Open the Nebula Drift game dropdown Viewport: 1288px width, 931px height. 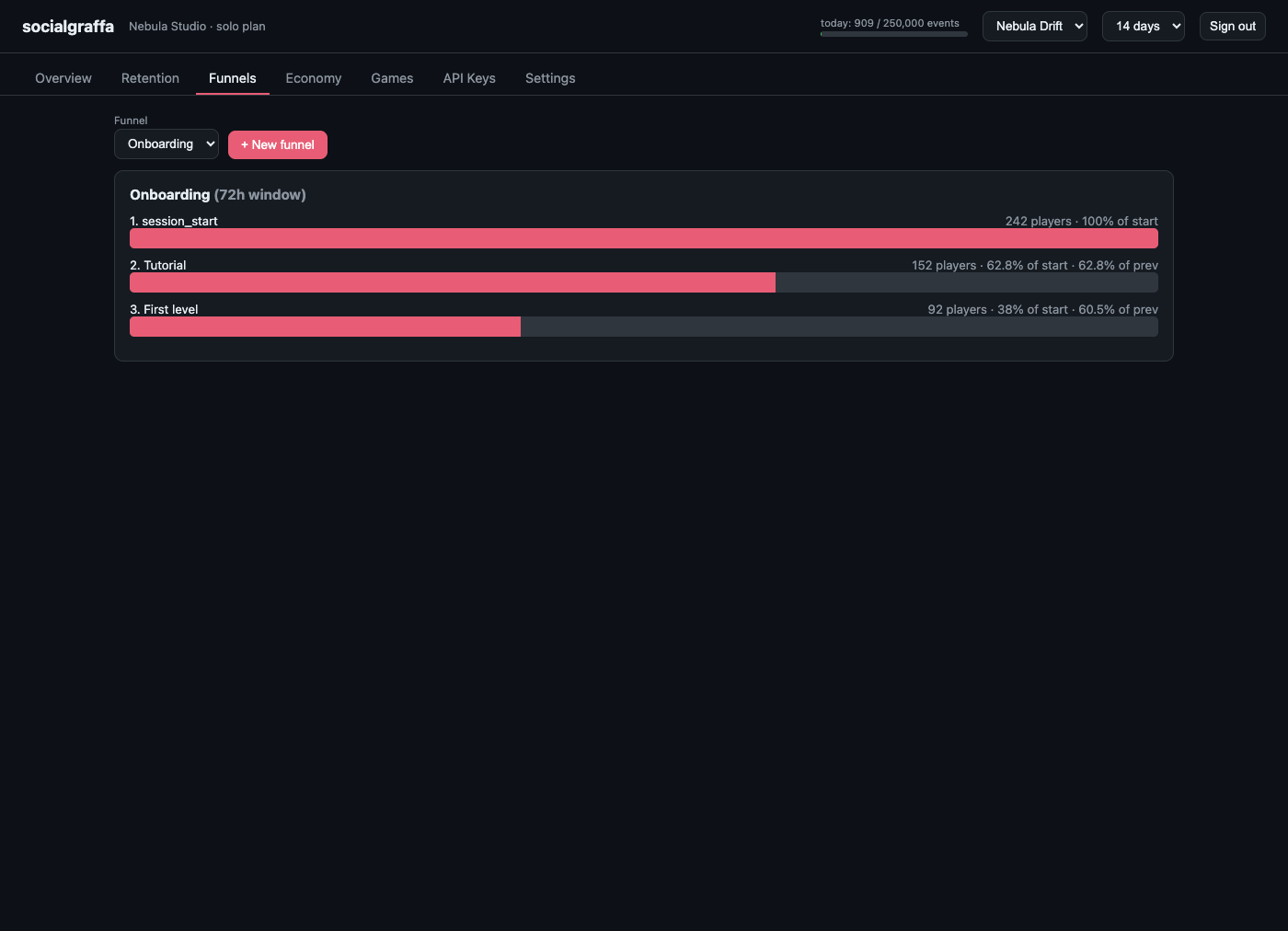click(1034, 26)
